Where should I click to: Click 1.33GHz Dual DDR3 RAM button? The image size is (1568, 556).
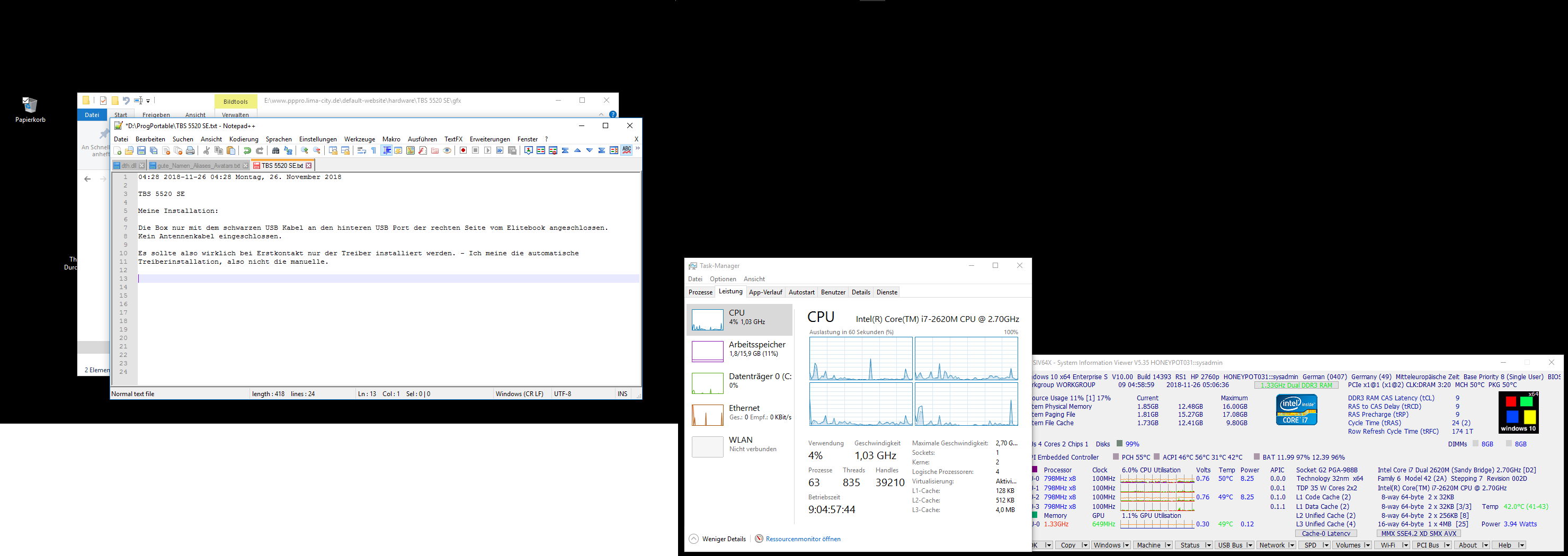[1296, 385]
